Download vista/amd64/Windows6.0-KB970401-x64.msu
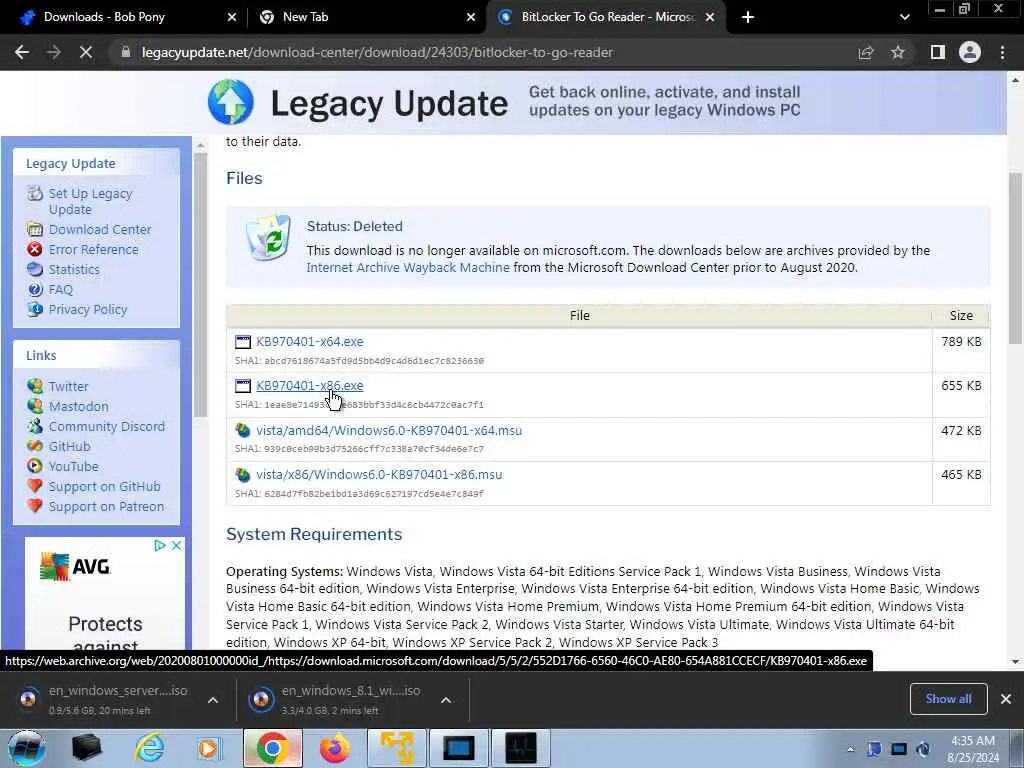This screenshot has height=768, width=1024. click(389, 430)
